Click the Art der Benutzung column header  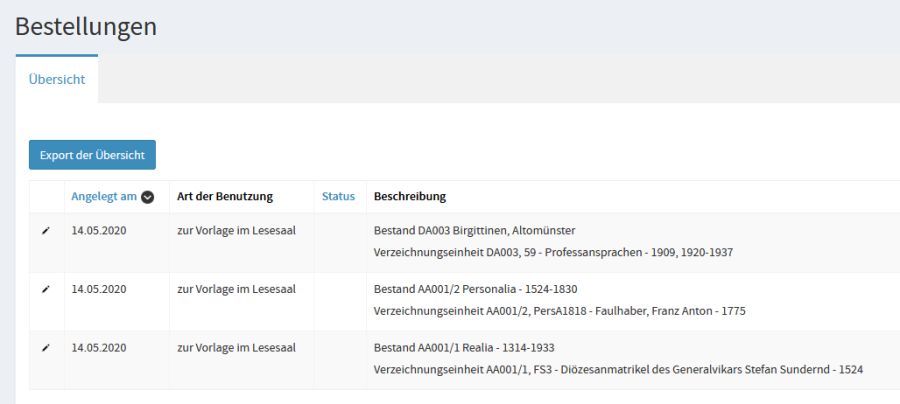tap(225, 196)
